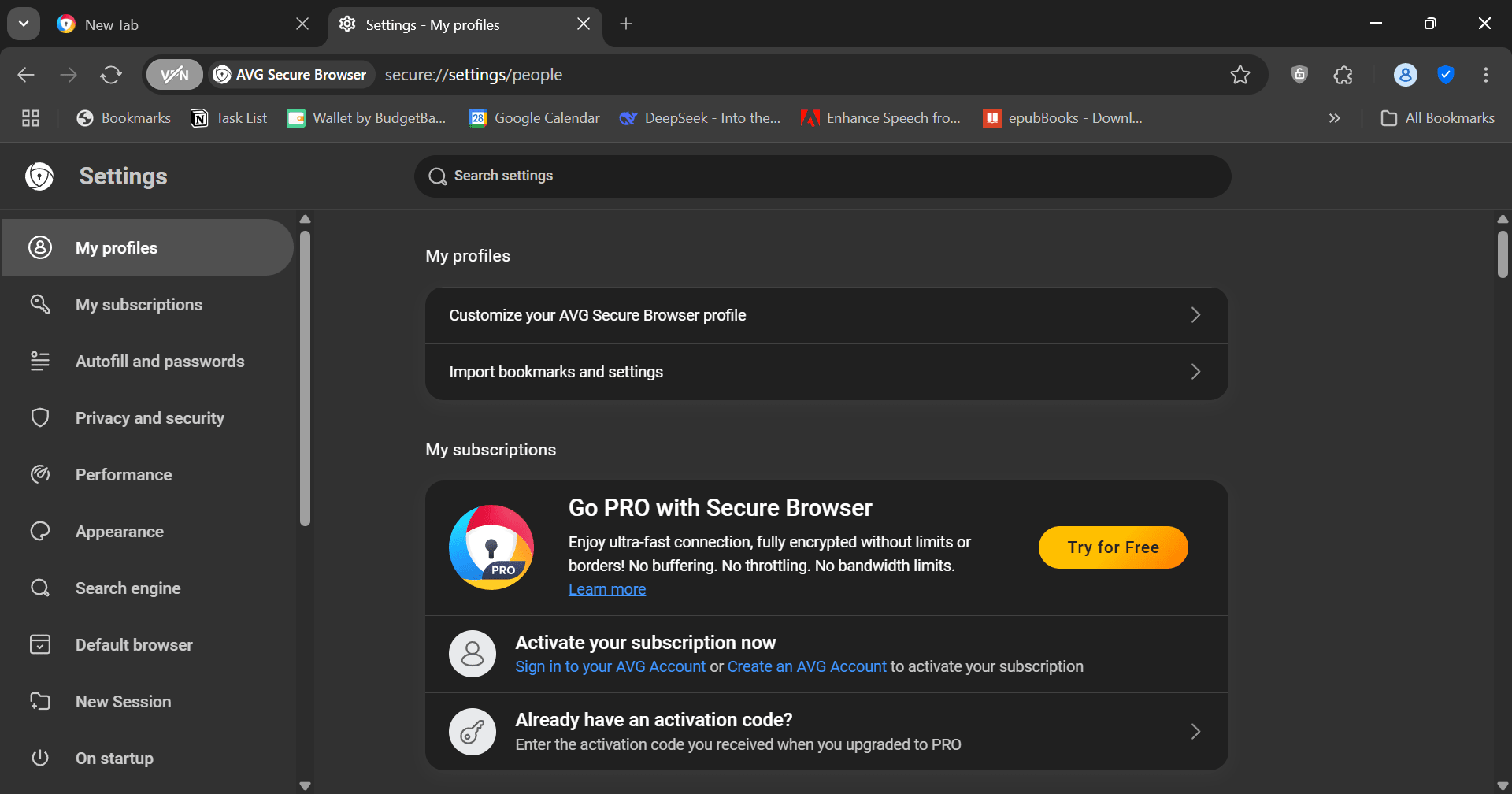Image resolution: width=1512 pixels, height=794 pixels.
Task: Open the browser three-dot menu
Action: (x=1486, y=75)
